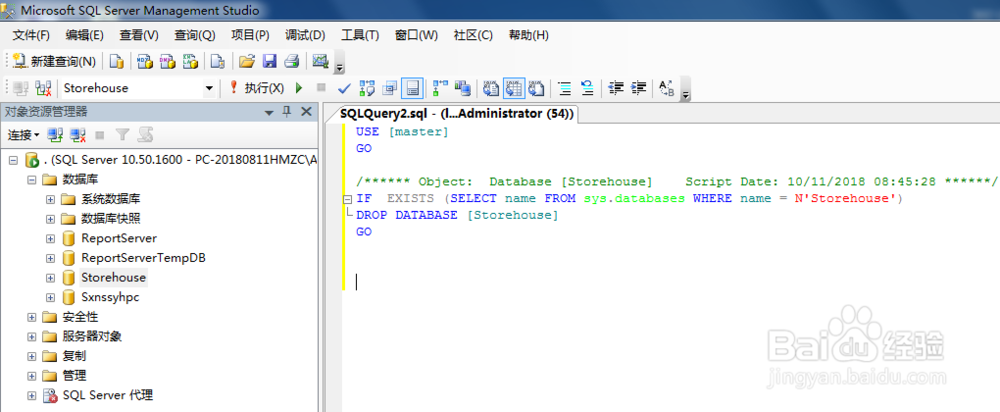Viewport: 1000px width, 412px height.
Task: Click the SQL Server Compact query icon
Action: pyautogui.click(x=218, y=61)
